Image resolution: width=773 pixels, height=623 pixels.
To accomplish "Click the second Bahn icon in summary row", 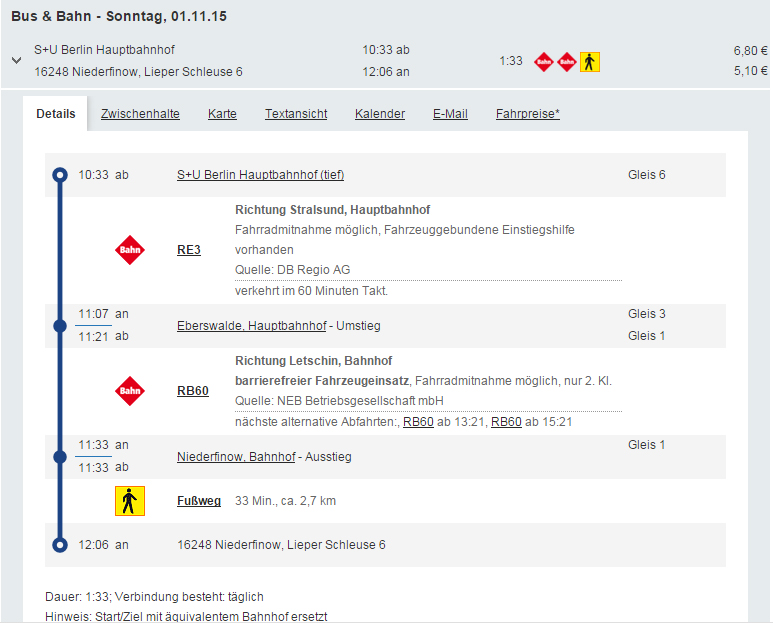I will pos(567,62).
